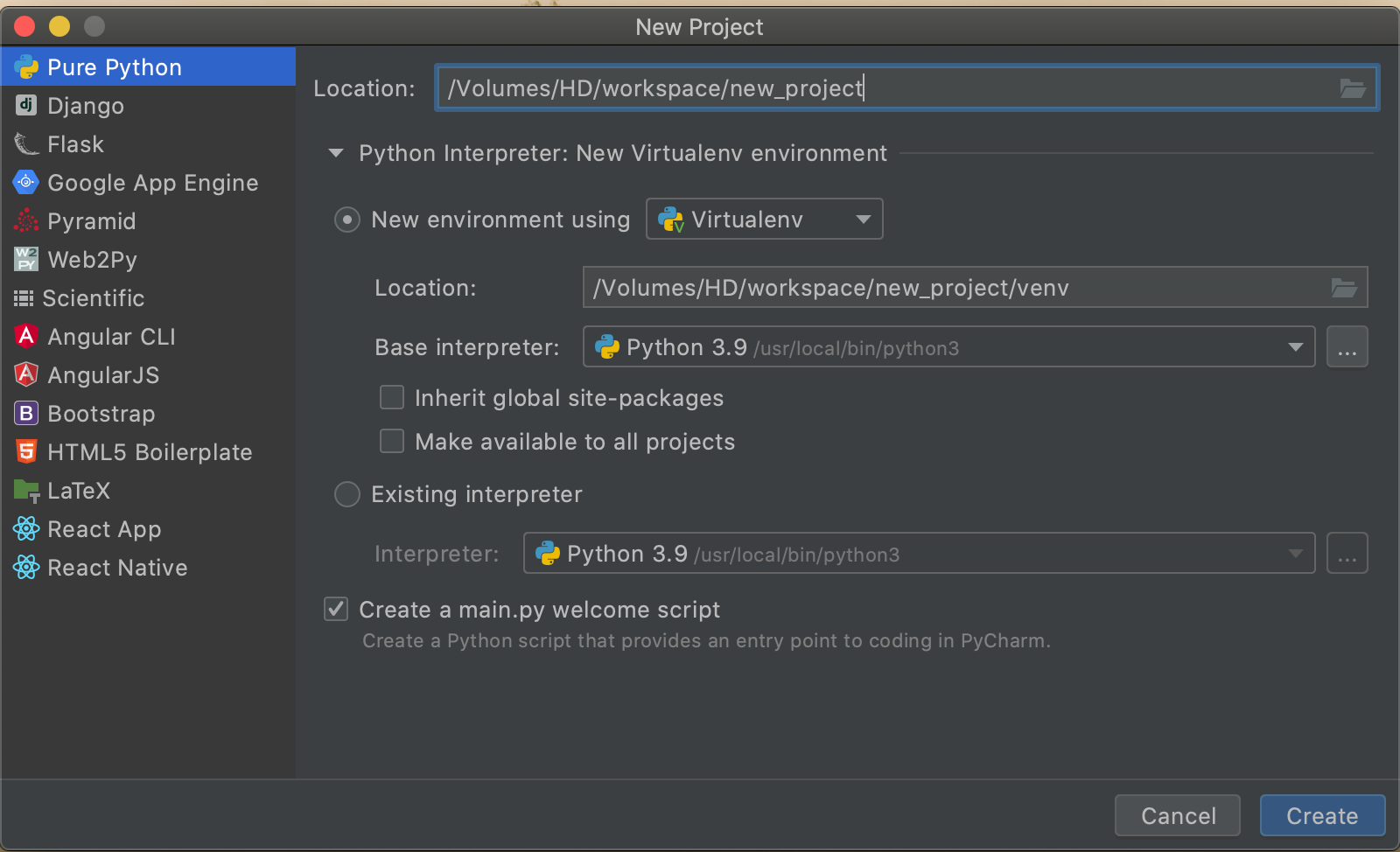Viewport: 1400px width, 852px height.
Task: Click the HTML5 Boilerplate icon
Action: click(x=26, y=452)
